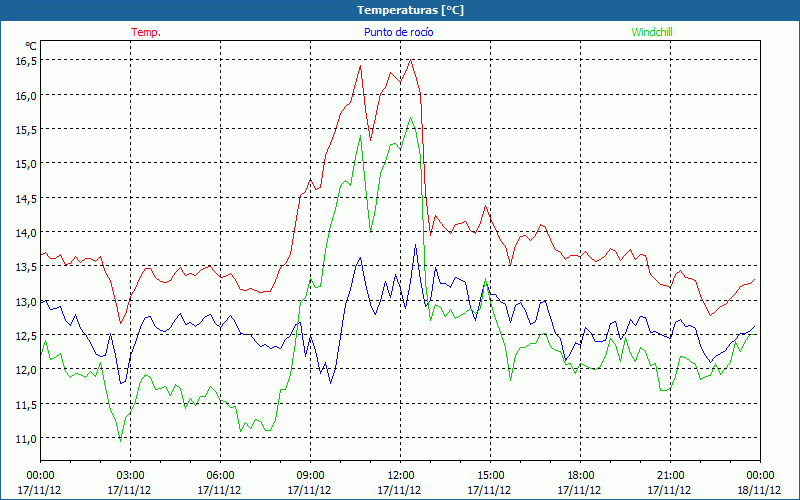Click the 12:00 time axis label
Screen dimensions: 800x500
pyautogui.click(x=401, y=476)
